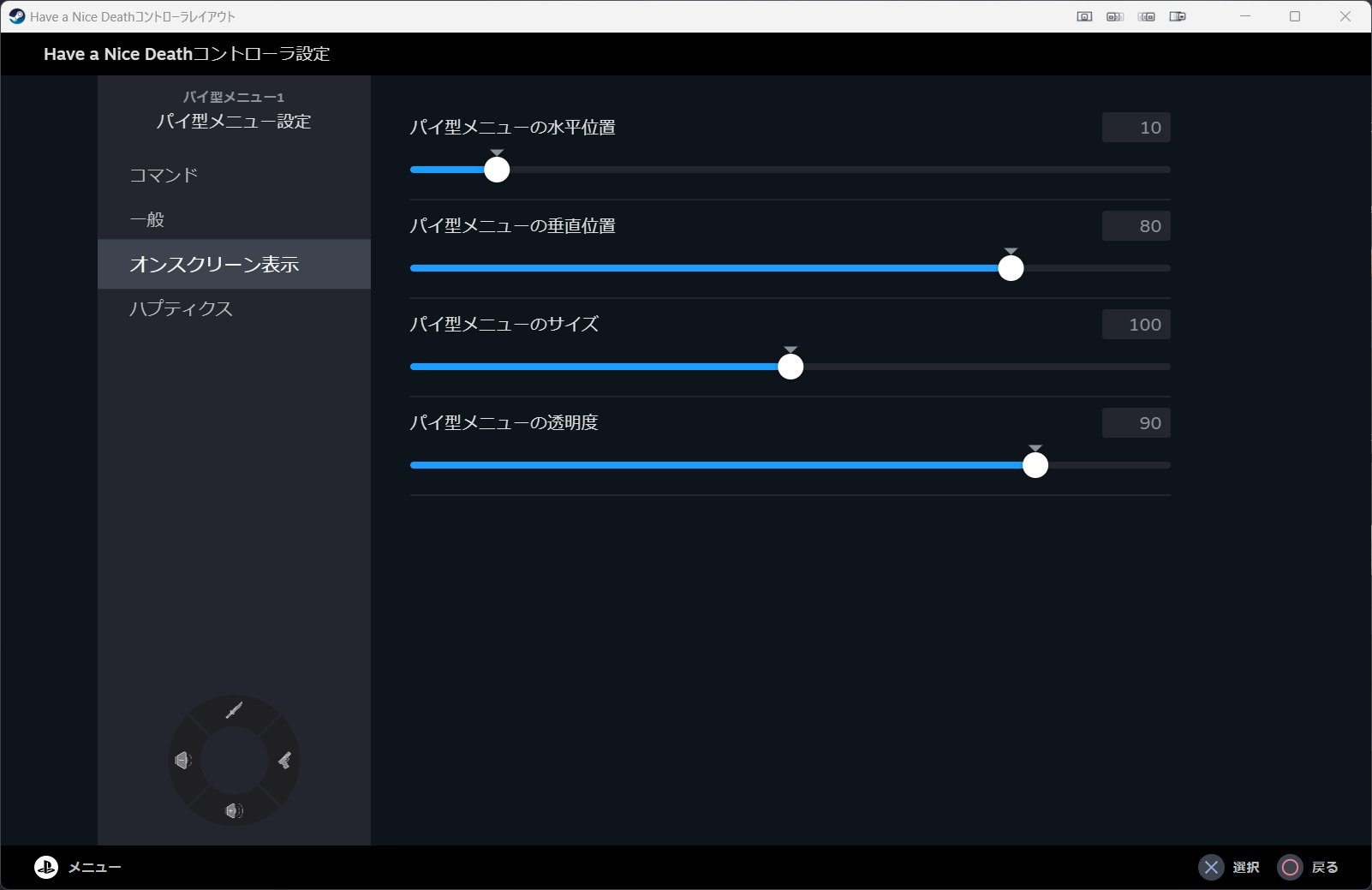Click the first window-layout icon in the title bar
This screenshot has width=1372, height=890.
[1084, 16]
